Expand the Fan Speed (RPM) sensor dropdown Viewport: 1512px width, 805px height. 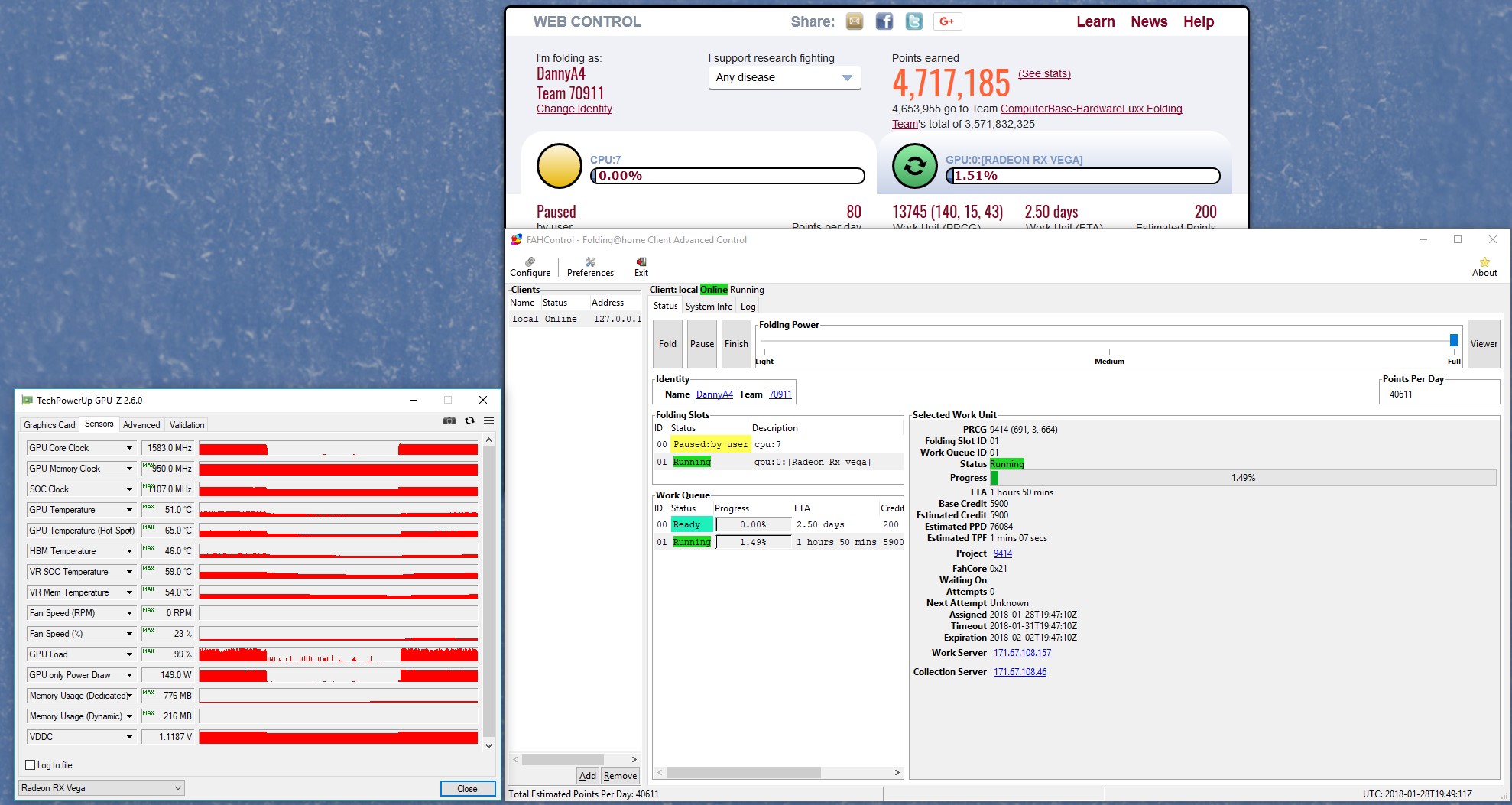click(129, 613)
